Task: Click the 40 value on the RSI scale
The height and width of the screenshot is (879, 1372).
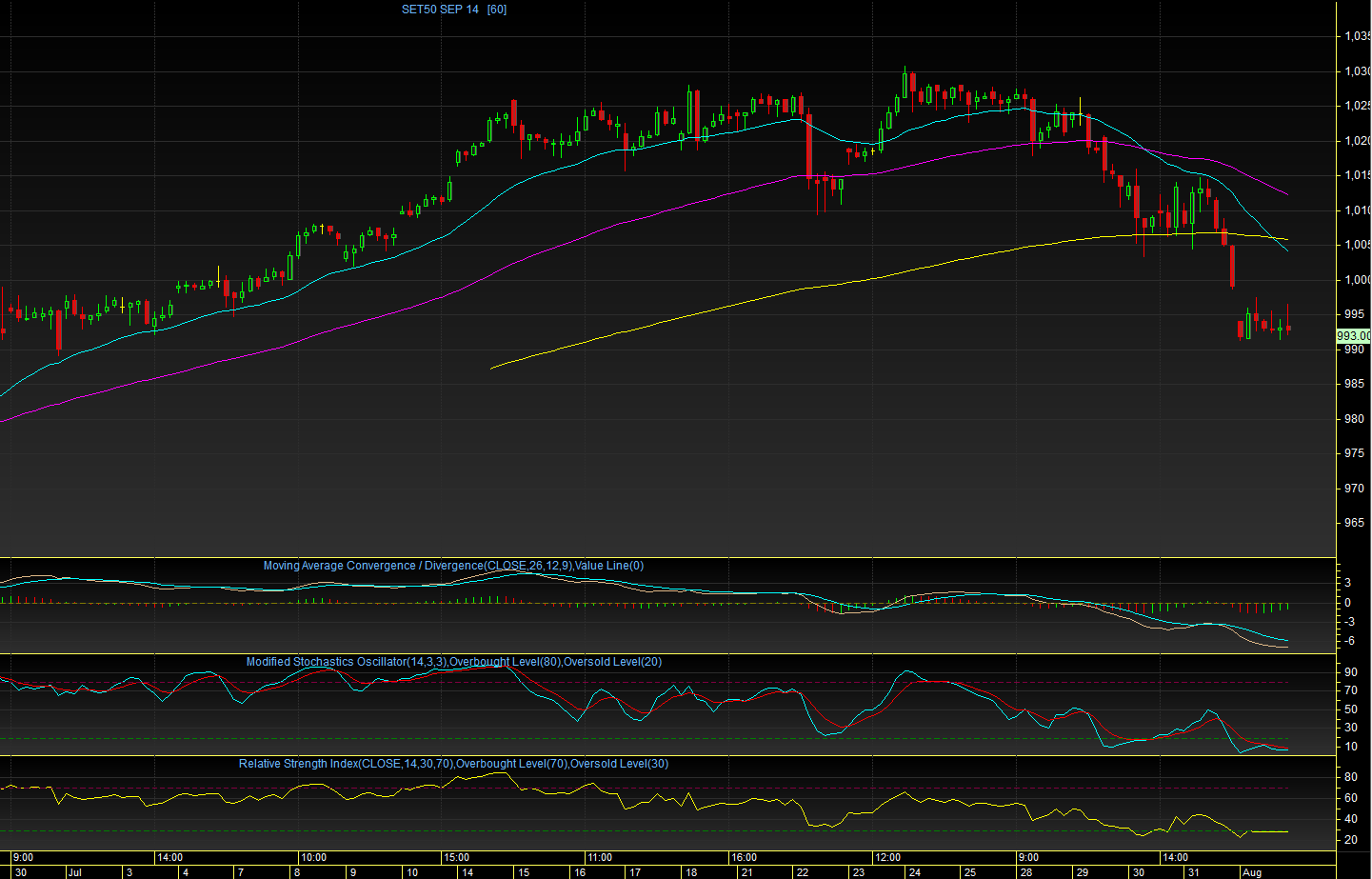Action: click(x=1351, y=819)
